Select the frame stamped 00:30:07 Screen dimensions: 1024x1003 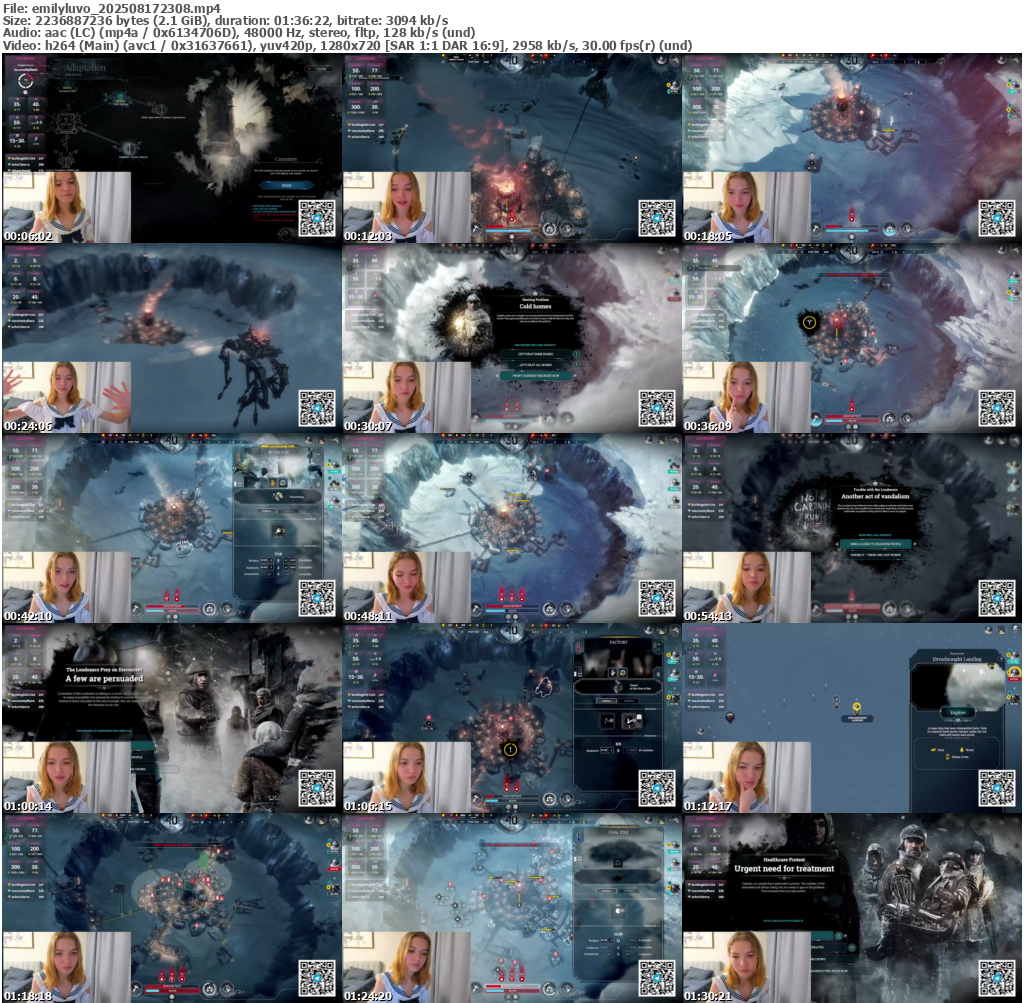512,338
